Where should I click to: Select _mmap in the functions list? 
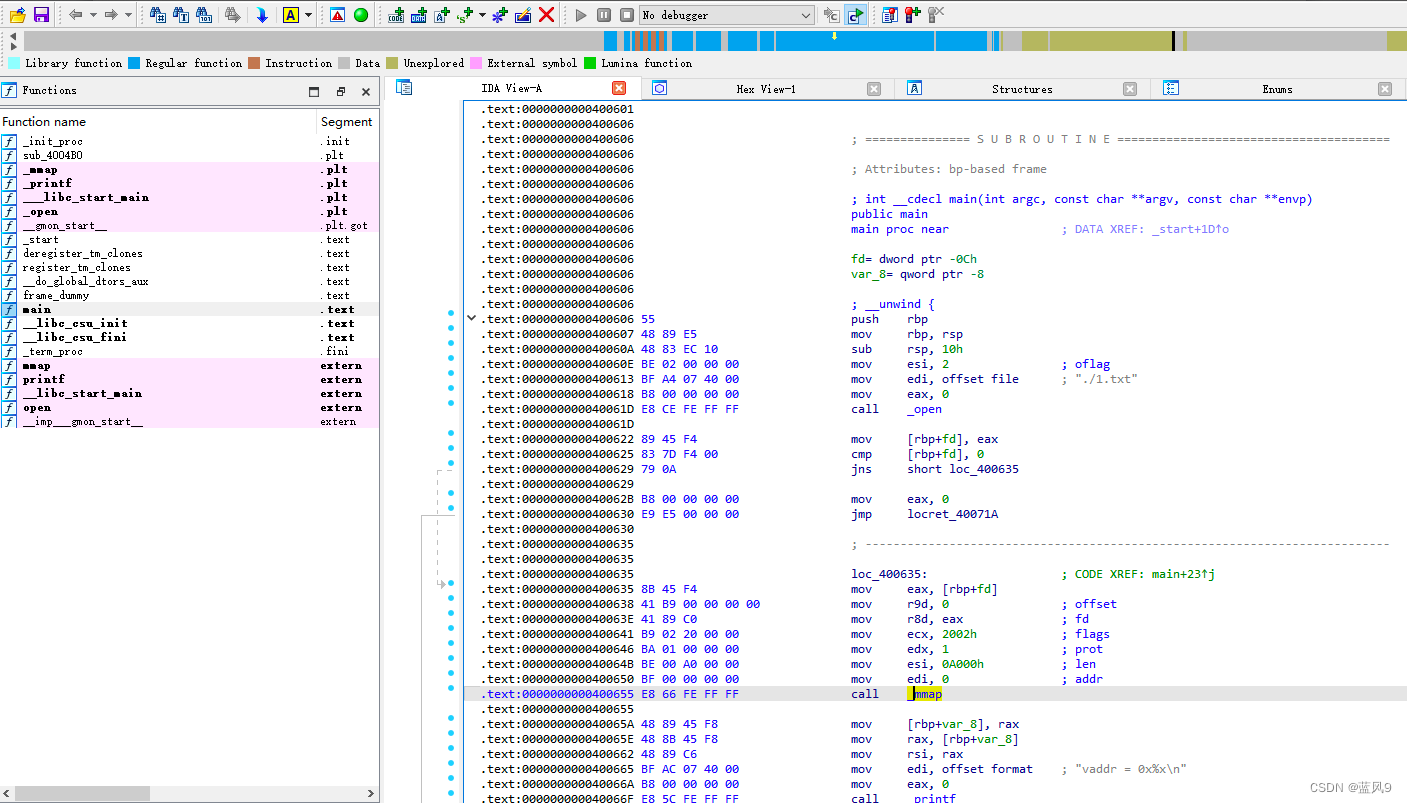[189, 170]
